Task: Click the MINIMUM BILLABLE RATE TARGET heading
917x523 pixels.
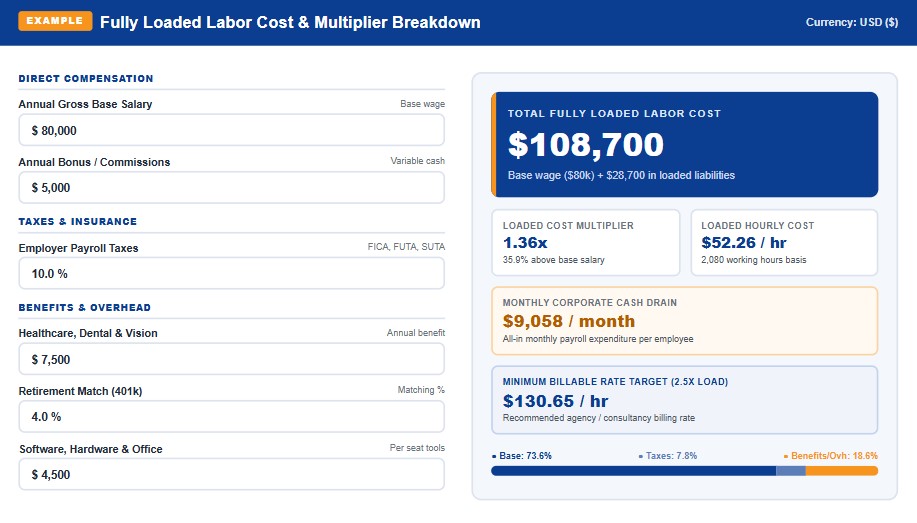Action: click(615, 381)
